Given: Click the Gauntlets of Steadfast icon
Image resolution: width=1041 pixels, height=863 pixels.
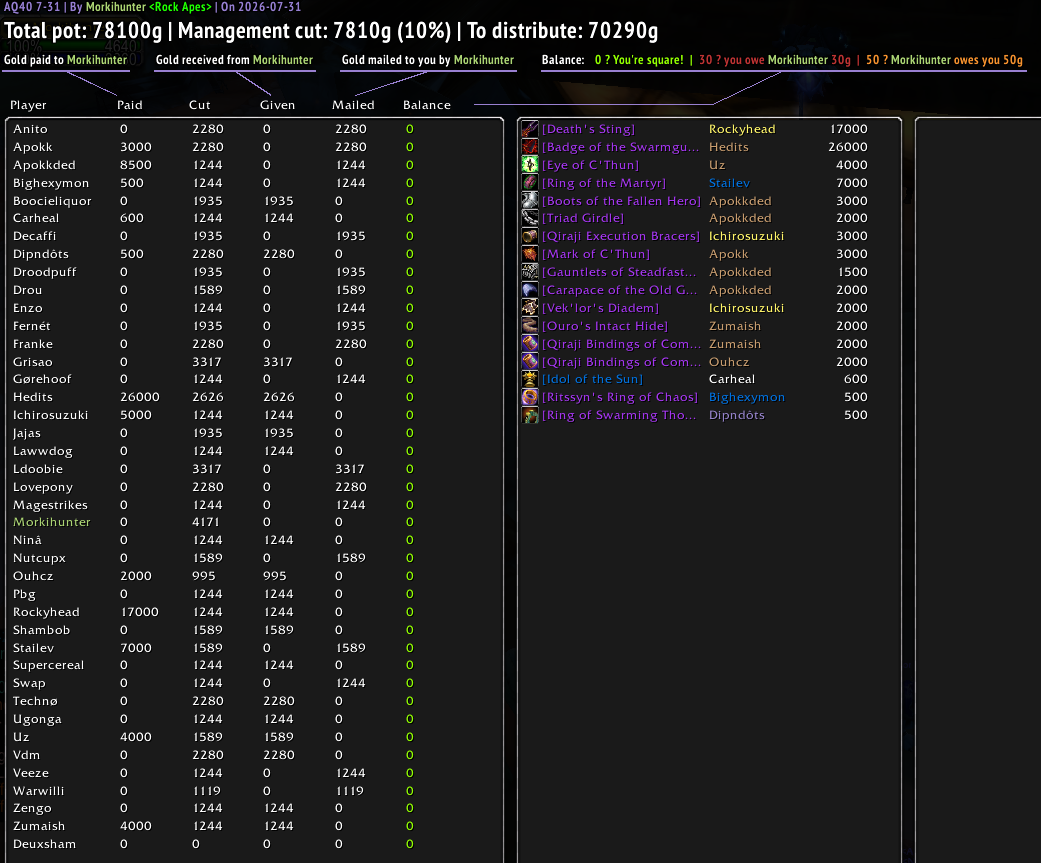Looking at the screenshot, I should point(530,272).
